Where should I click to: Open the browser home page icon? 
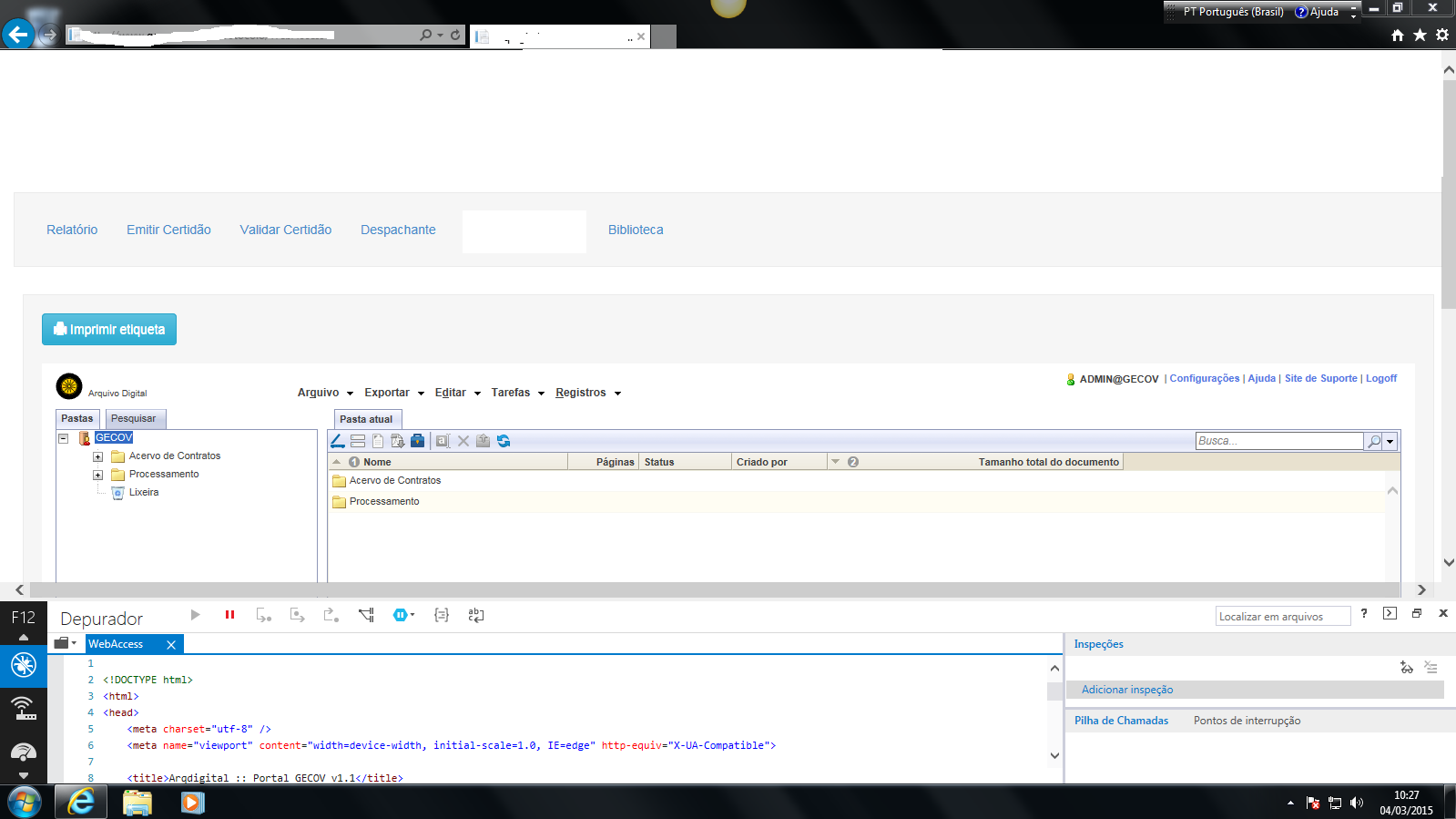tap(1398, 36)
